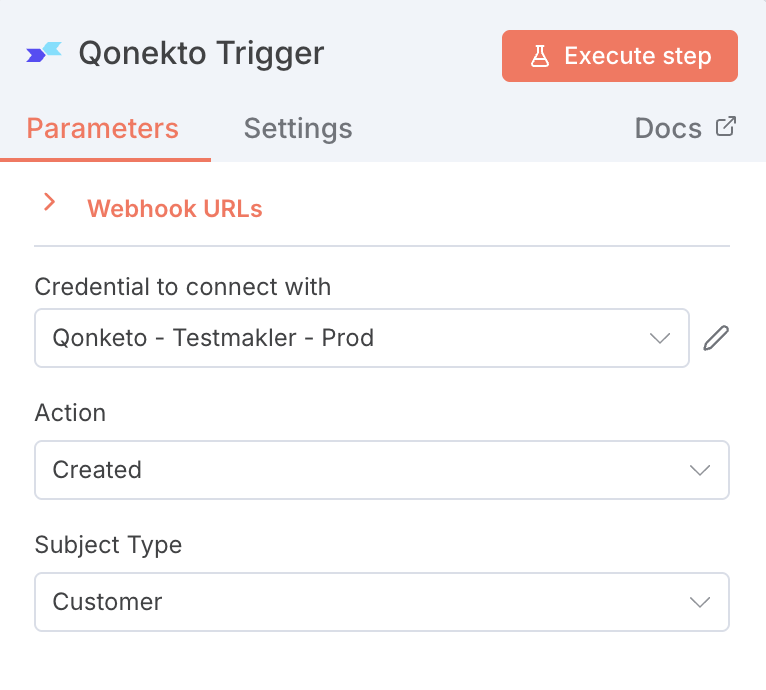Click the arrow in the Subject Type selector
Image resolution: width=766 pixels, height=690 pixels.
tap(700, 602)
